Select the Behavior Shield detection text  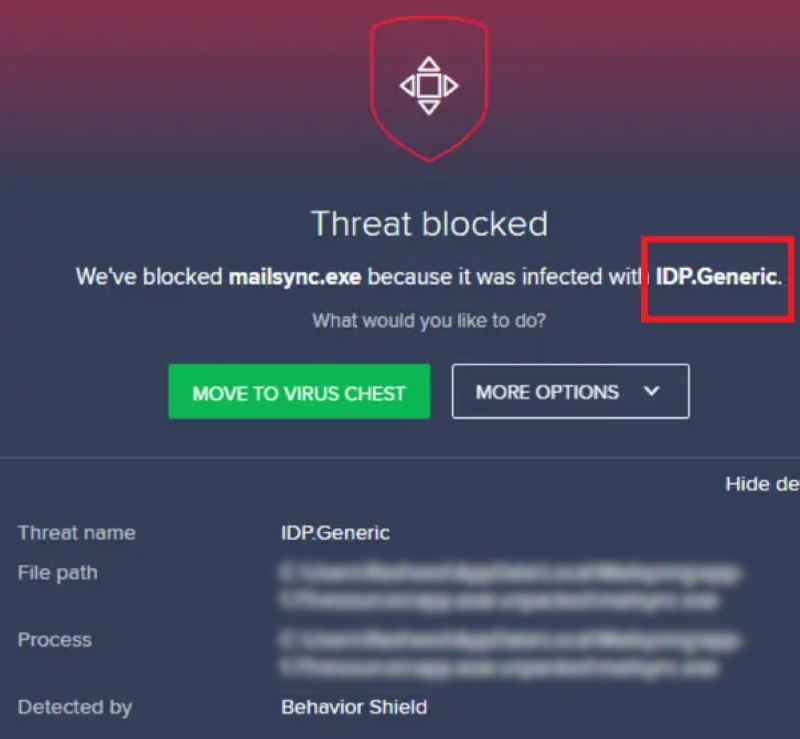(352, 707)
